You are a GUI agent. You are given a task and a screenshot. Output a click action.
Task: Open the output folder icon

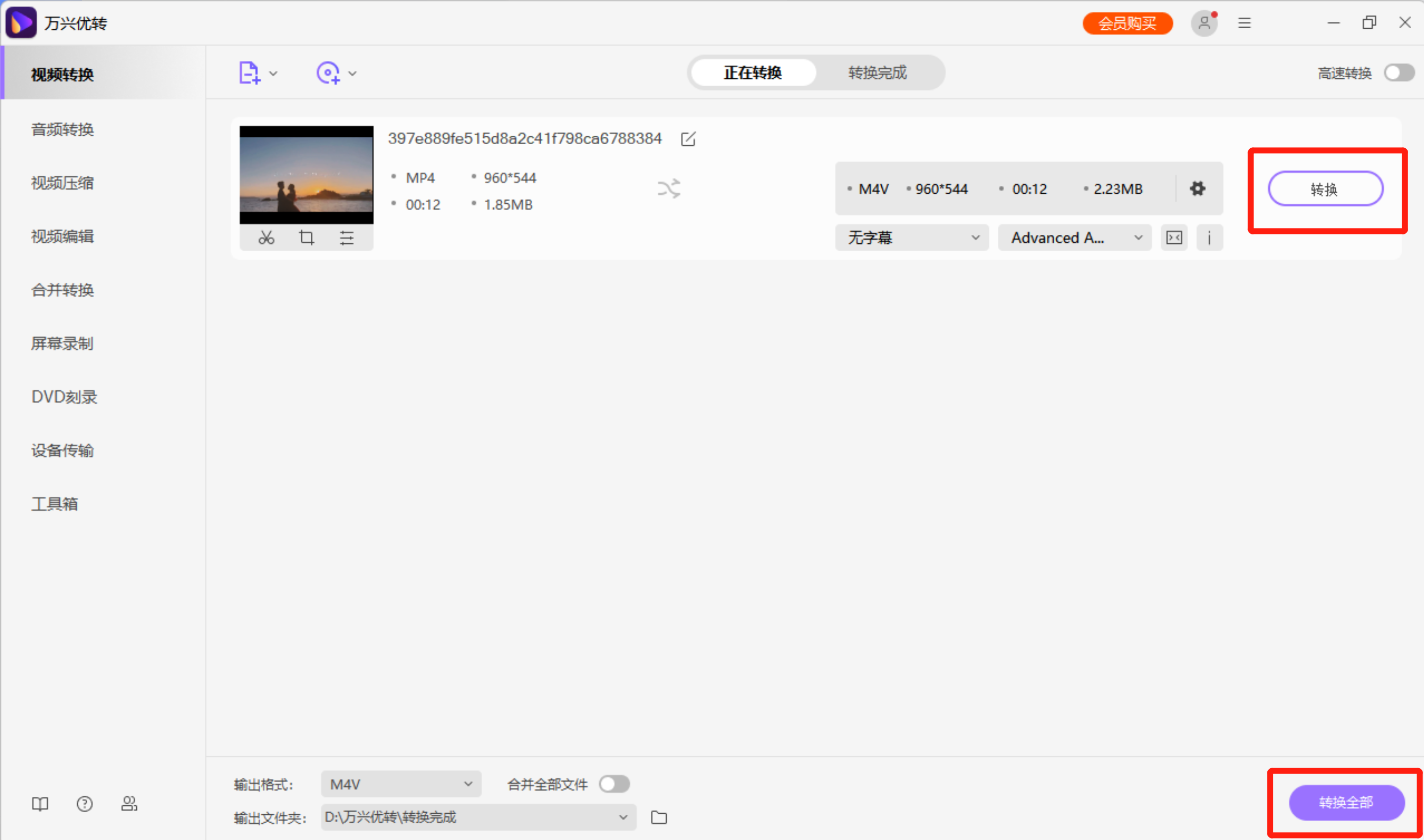(x=659, y=817)
